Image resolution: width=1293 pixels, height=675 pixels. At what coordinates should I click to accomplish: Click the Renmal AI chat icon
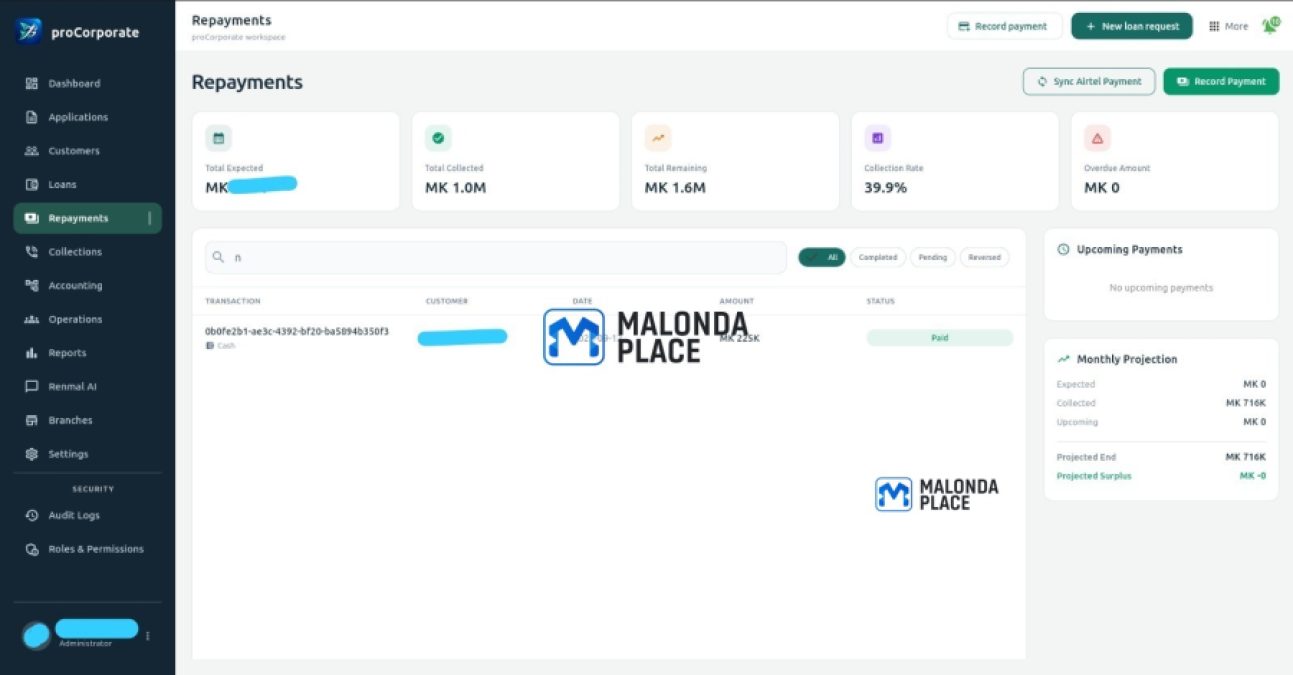(x=31, y=386)
